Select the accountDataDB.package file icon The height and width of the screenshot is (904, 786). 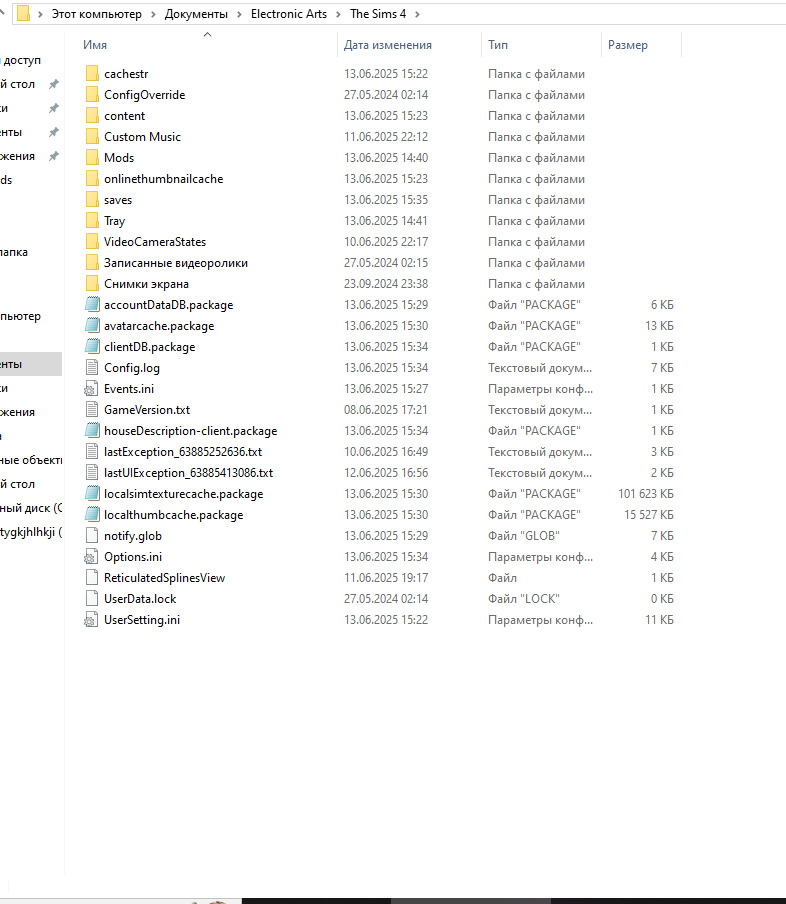(92, 305)
